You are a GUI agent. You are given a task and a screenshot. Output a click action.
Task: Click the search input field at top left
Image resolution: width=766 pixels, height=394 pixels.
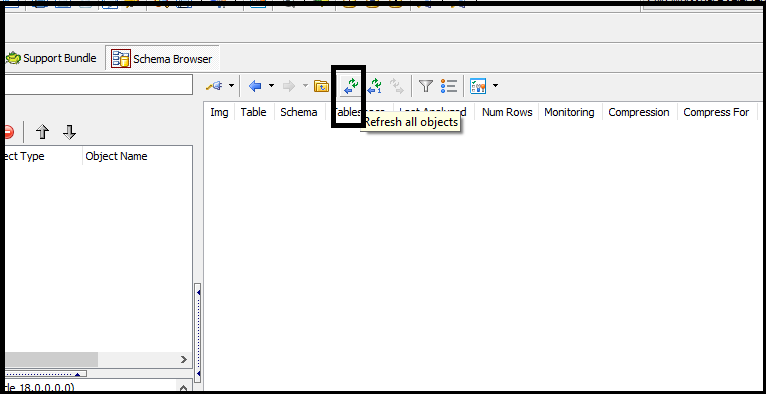pos(99,85)
